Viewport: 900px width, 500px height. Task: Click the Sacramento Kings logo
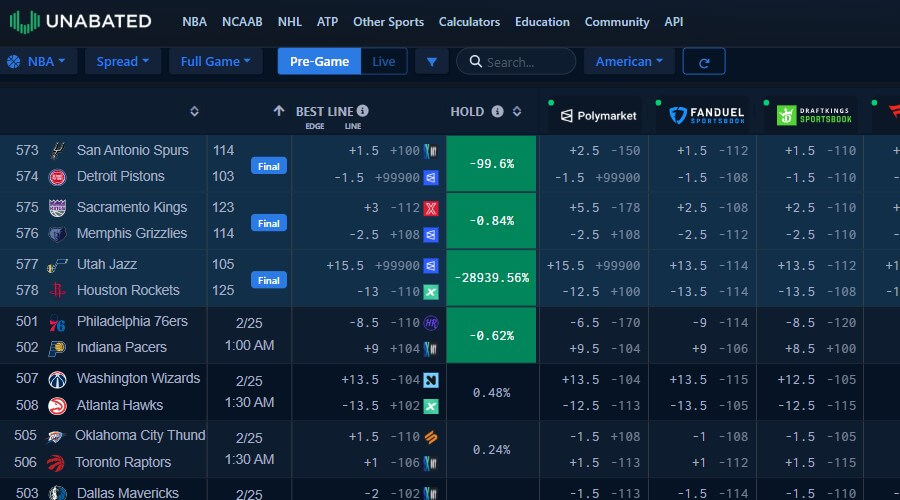57,208
